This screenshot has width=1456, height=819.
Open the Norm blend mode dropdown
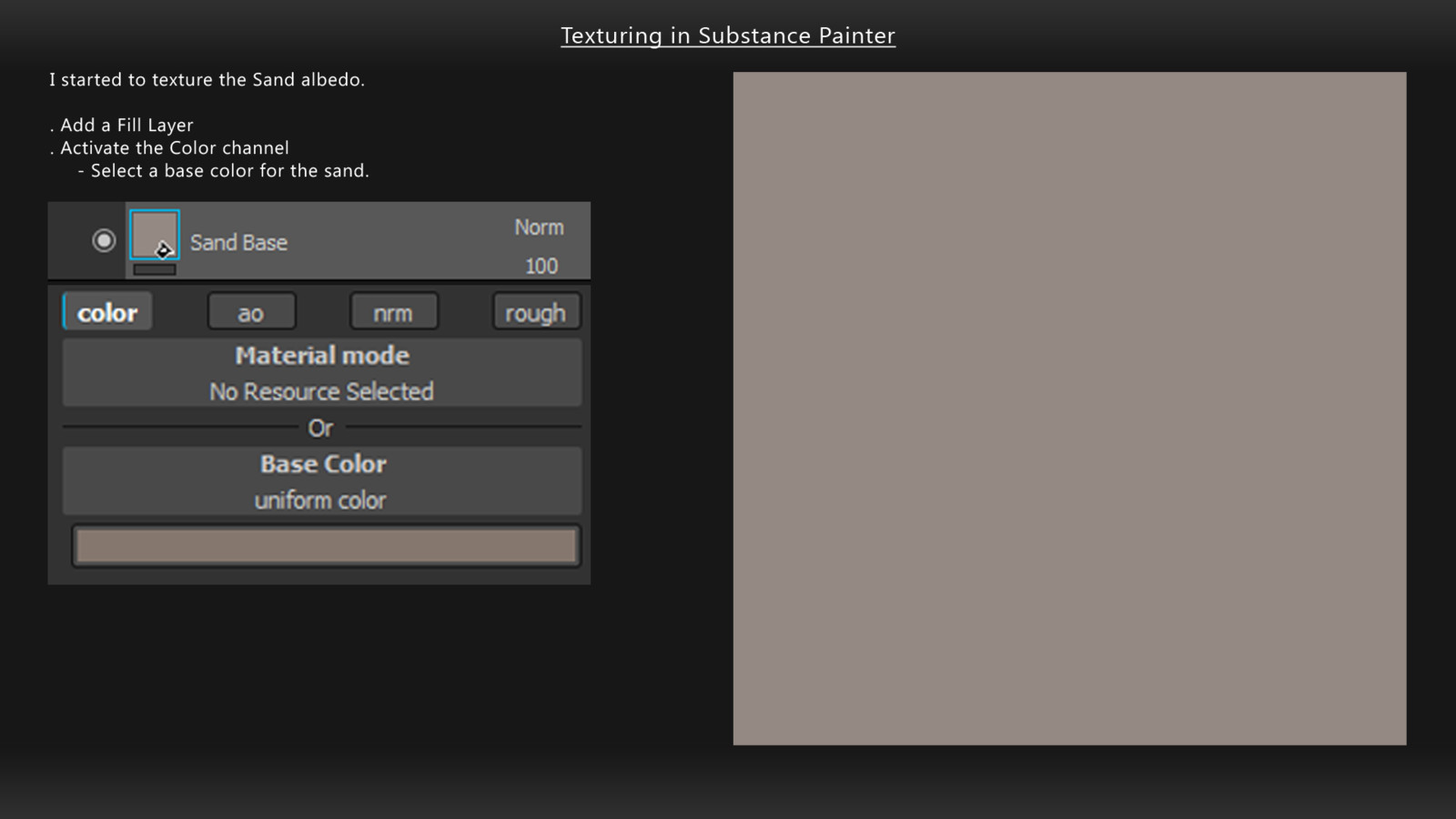pos(539,227)
